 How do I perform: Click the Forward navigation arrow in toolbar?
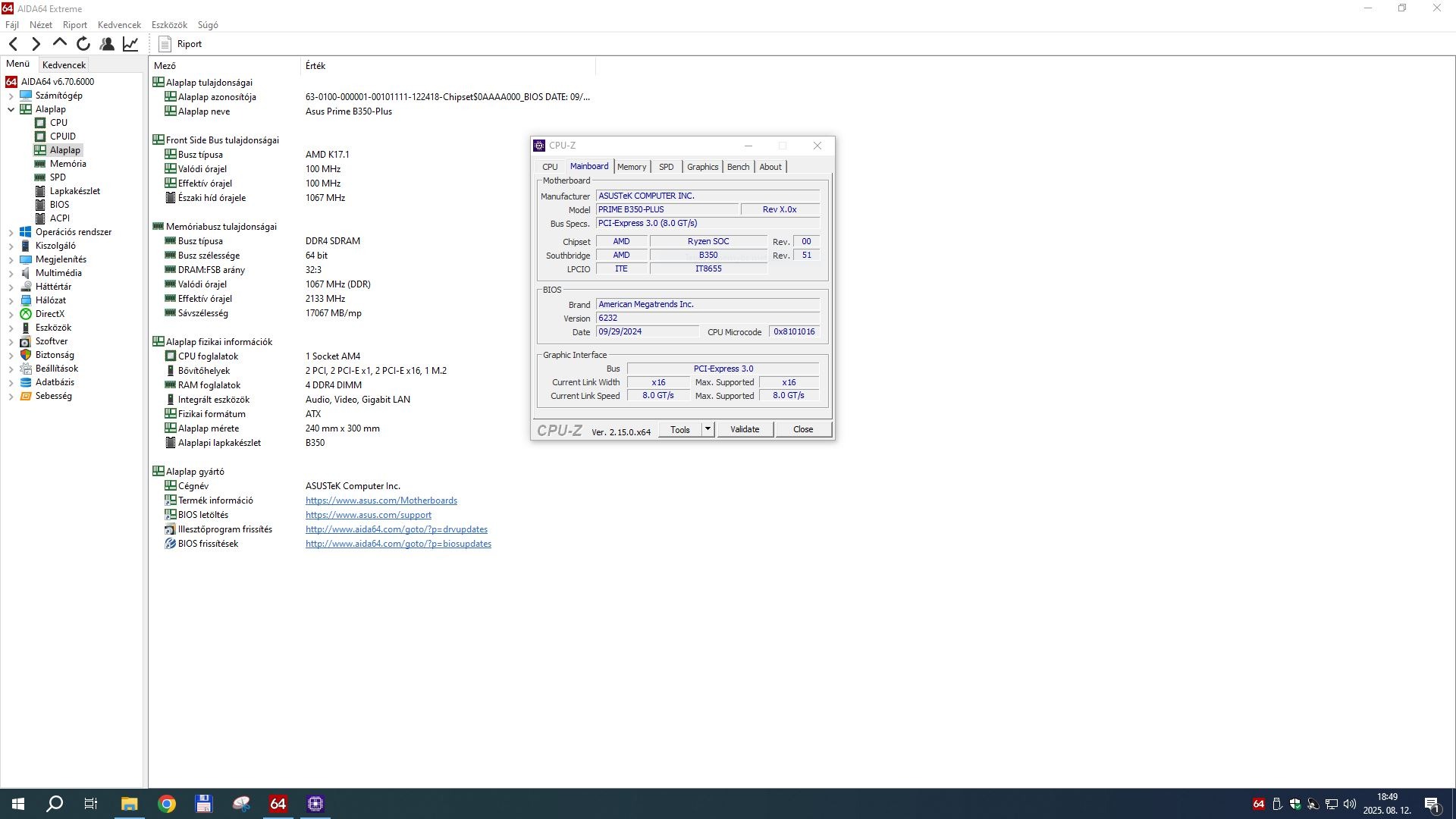pos(36,44)
